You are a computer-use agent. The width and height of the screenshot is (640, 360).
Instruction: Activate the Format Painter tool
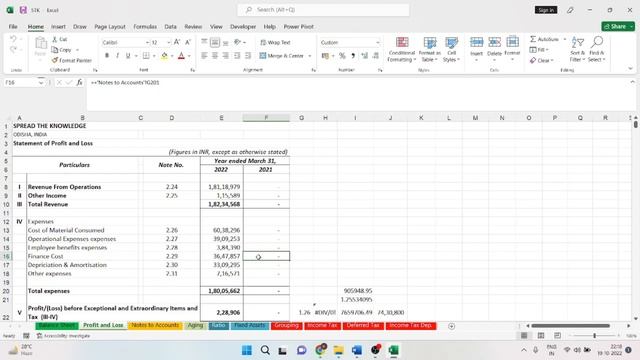pyautogui.click(x=72, y=60)
